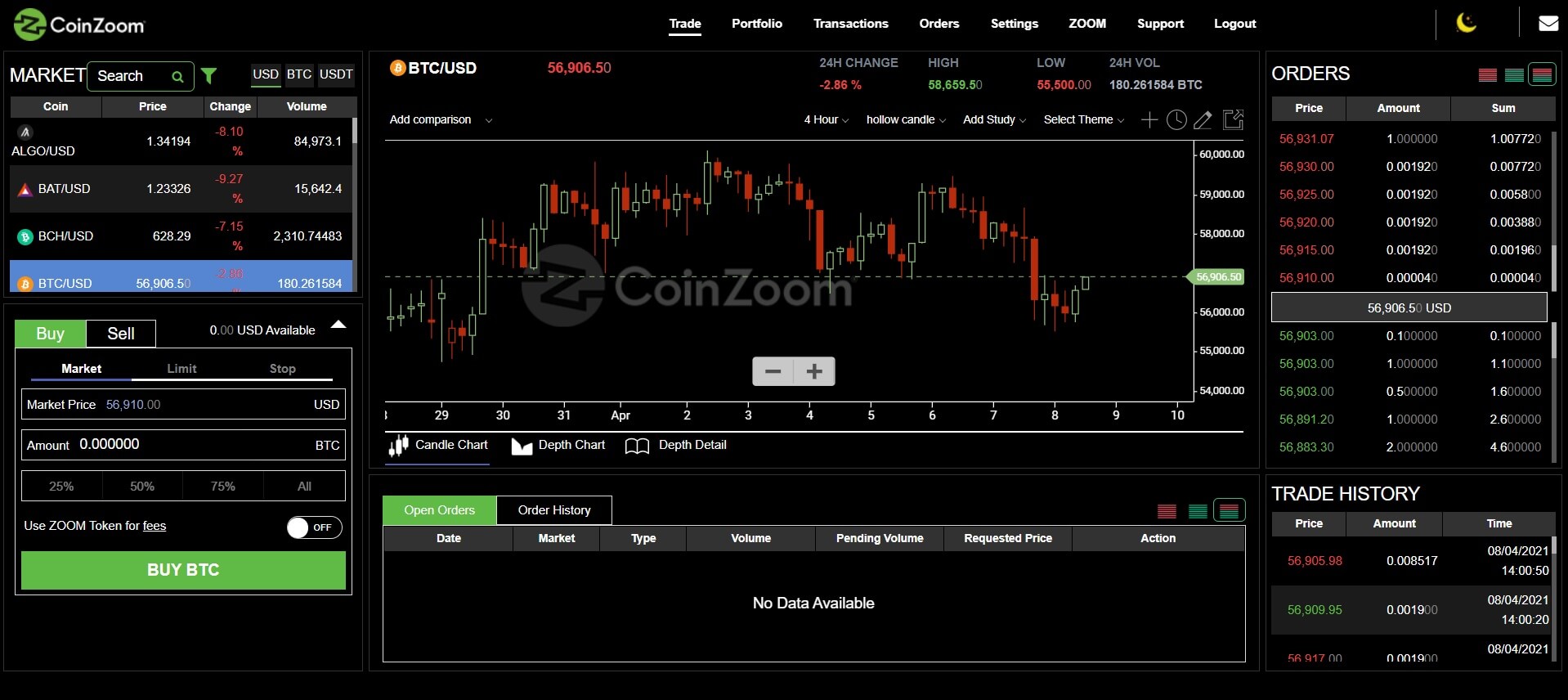1568x700 pixels.
Task: Click the 56,931.07 sell order price
Action: 1306,139
